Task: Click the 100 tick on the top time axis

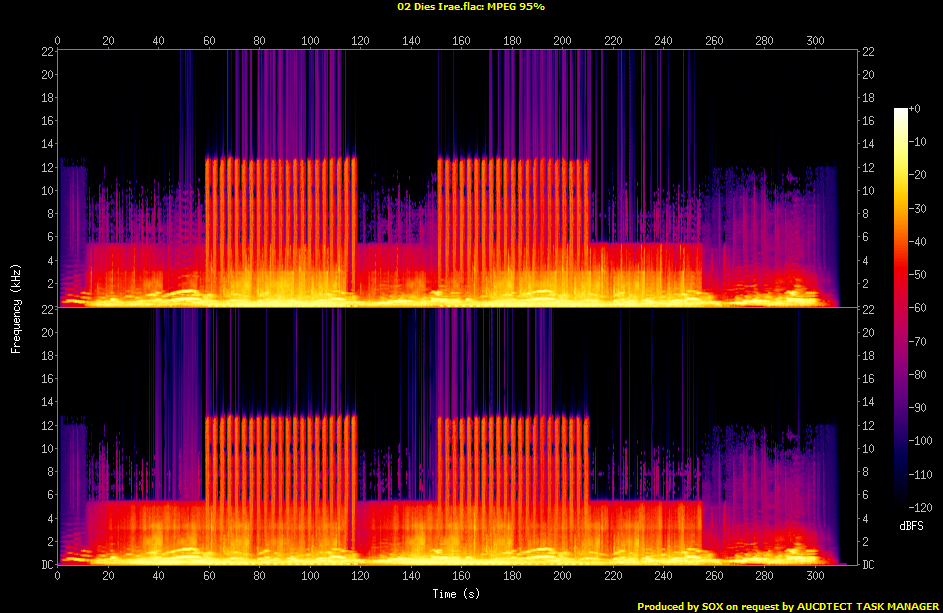Action: click(x=311, y=41)
